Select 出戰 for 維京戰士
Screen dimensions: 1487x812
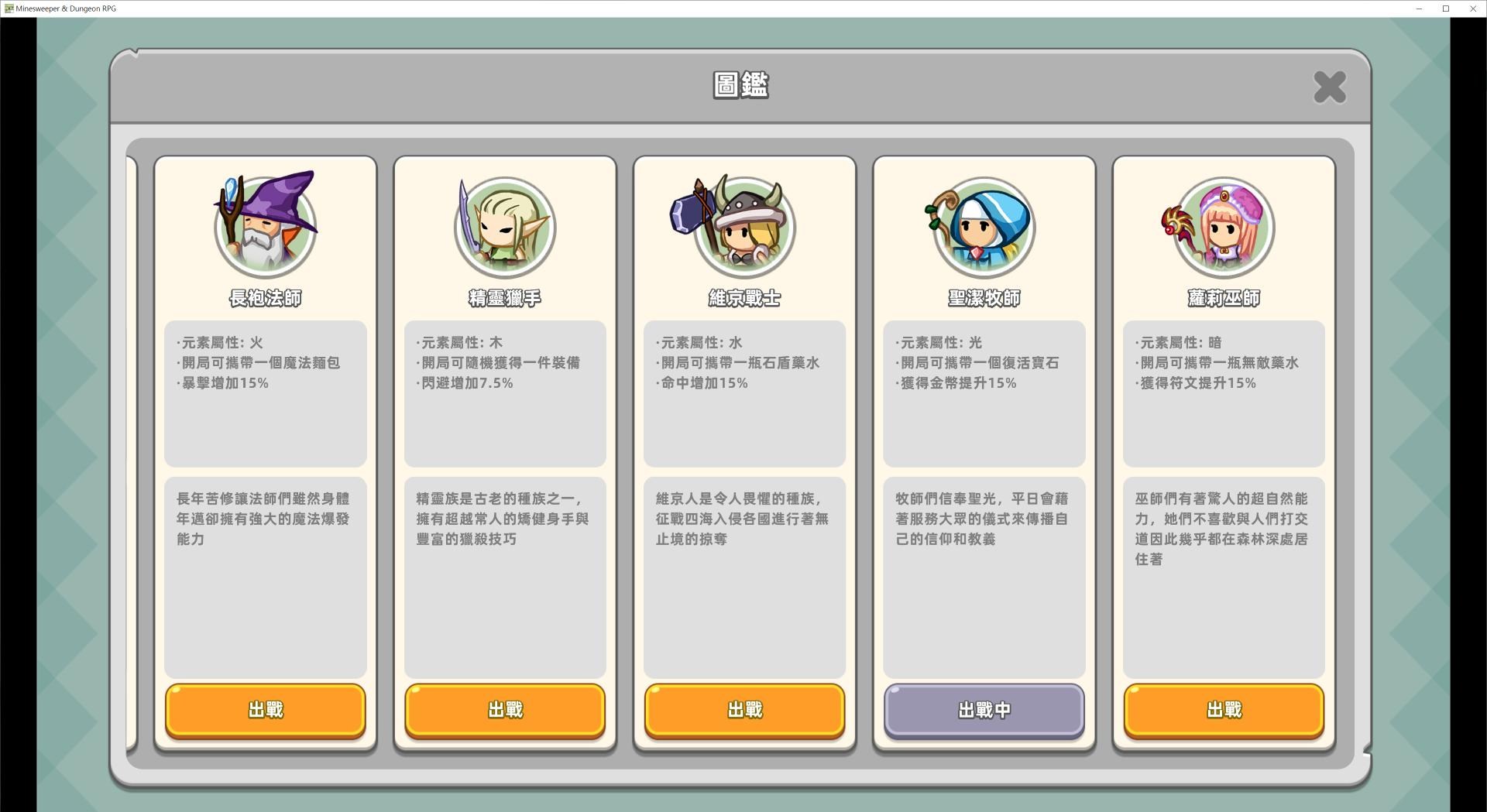pos(744,710)
